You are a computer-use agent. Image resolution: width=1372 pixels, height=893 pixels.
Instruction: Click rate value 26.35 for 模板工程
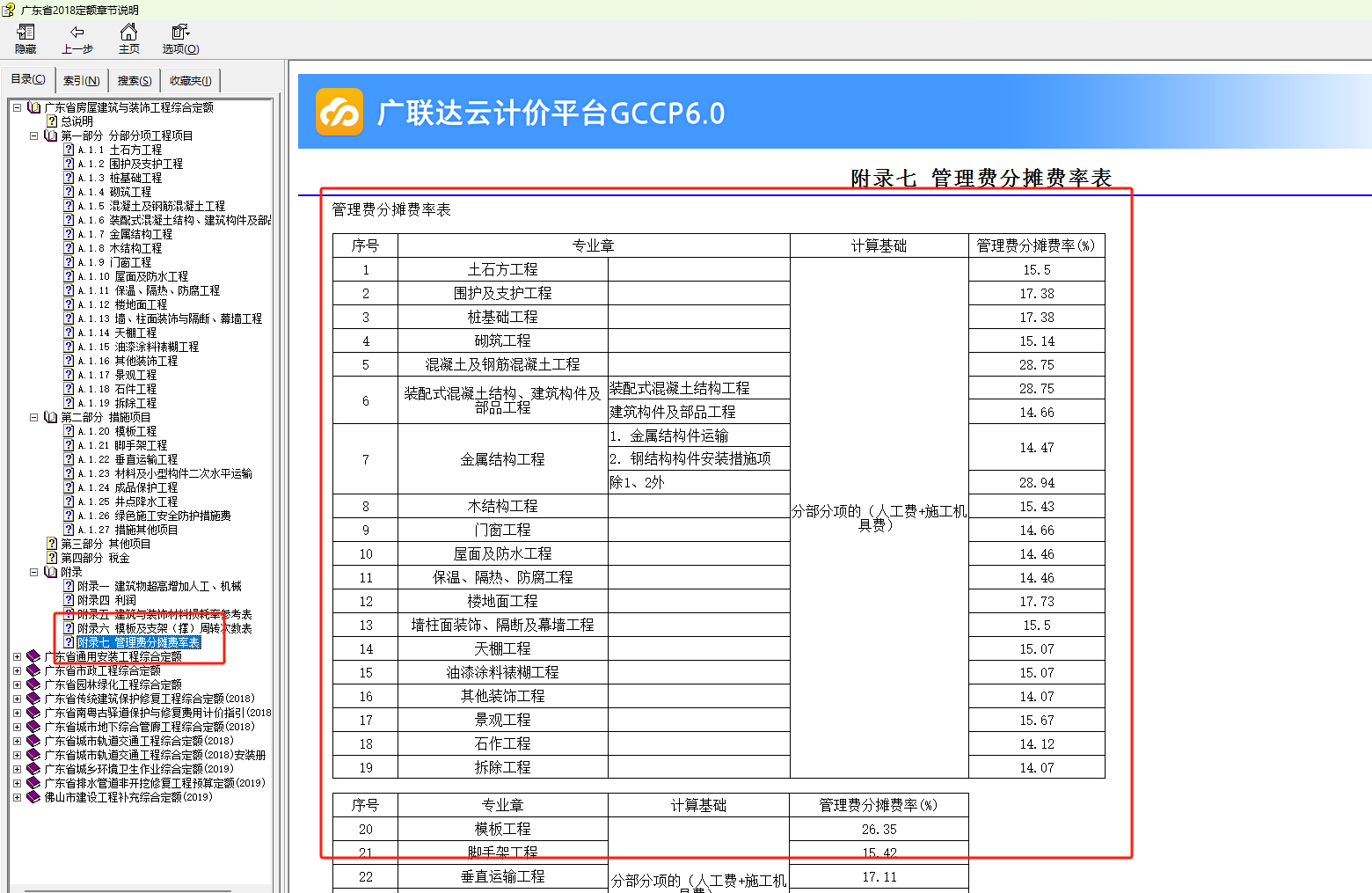coord(879,829)
